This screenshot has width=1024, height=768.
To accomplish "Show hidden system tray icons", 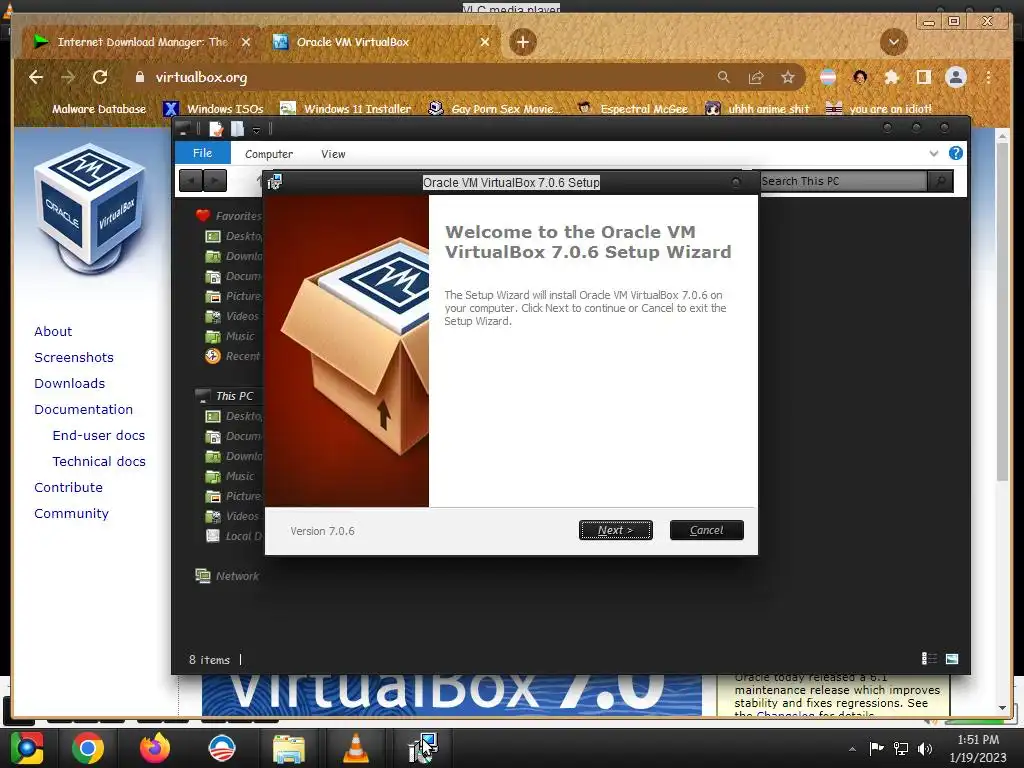I will [852, 749].
